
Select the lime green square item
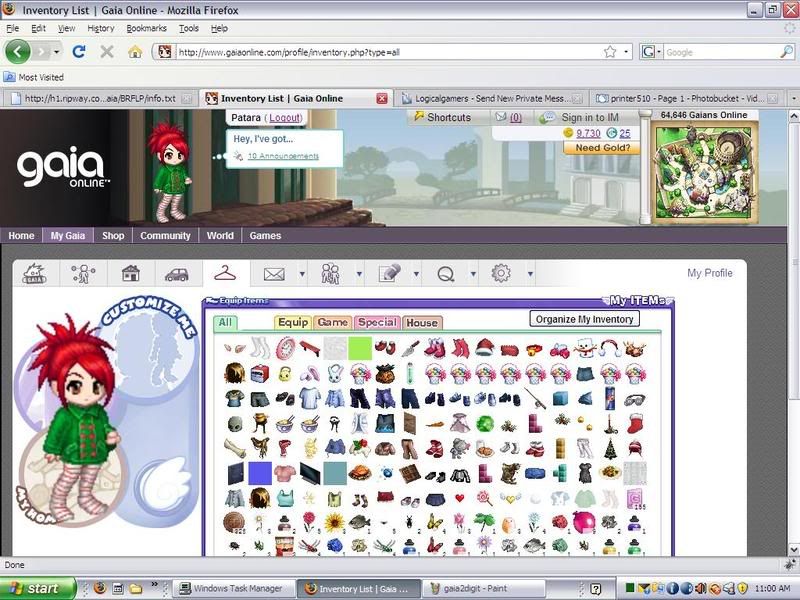coord(360,348)
